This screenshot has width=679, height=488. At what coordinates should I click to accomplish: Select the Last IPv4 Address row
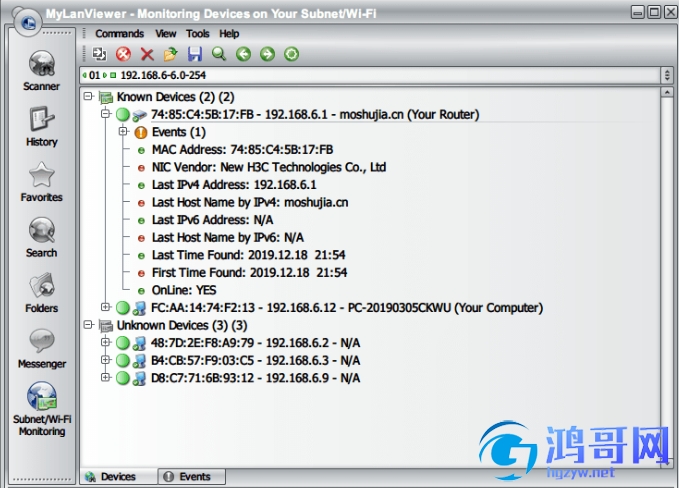pyautogui.click(x=234, y=185)
